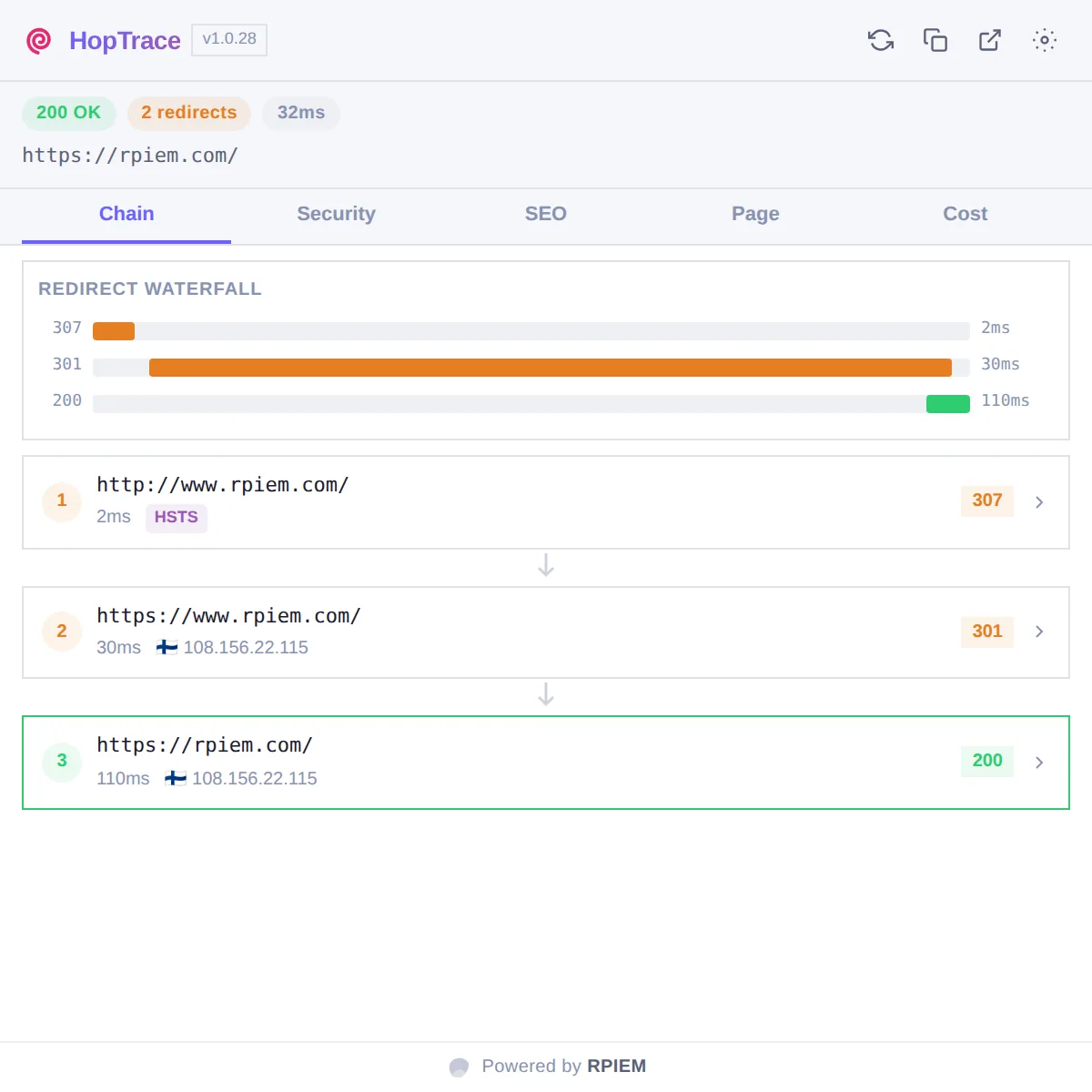The height and width of the screenshot is (1092, 1092).
Task: Click the 200 OK status badge
Action: pos(68,113)
